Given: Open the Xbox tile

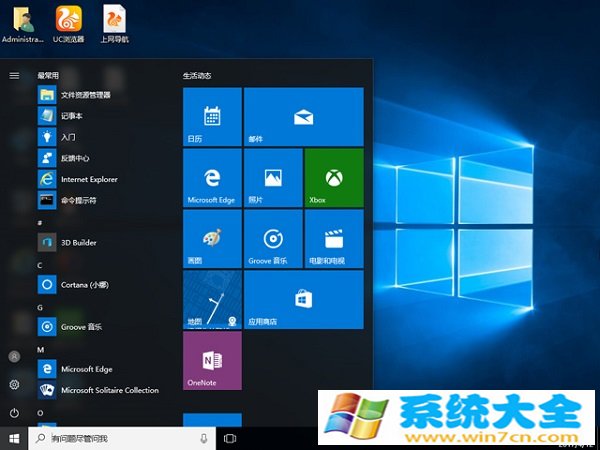Looking at the screenshot, I should pos(334,178).
